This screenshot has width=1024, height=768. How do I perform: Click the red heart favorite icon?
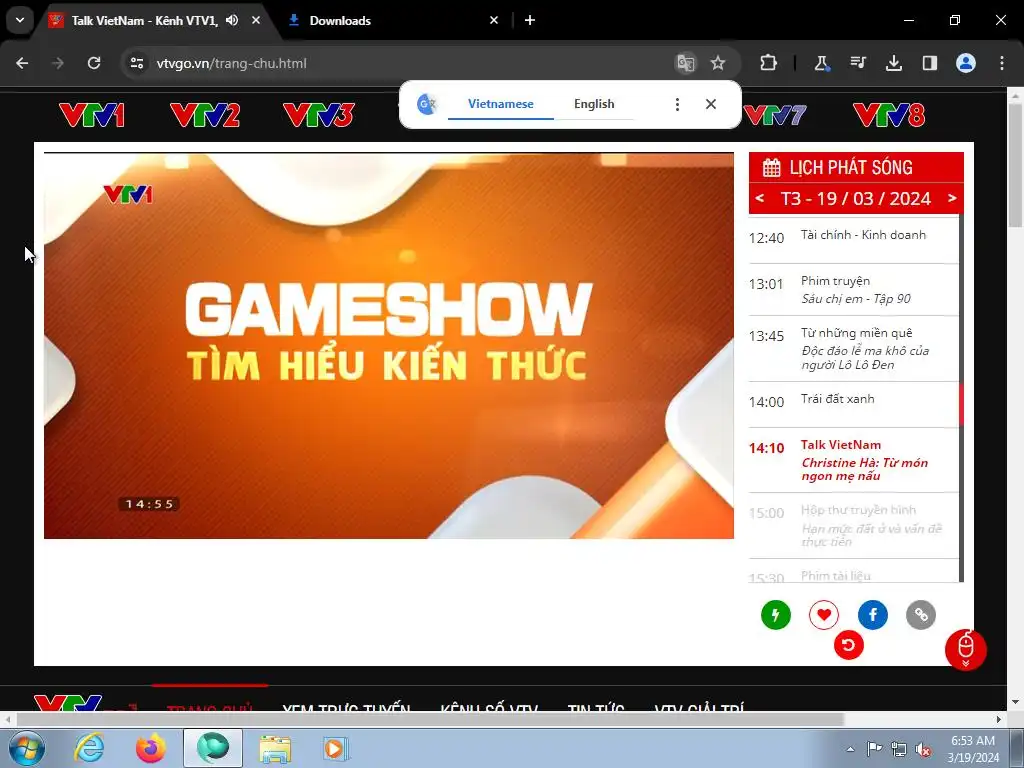[x=824, y=615]
